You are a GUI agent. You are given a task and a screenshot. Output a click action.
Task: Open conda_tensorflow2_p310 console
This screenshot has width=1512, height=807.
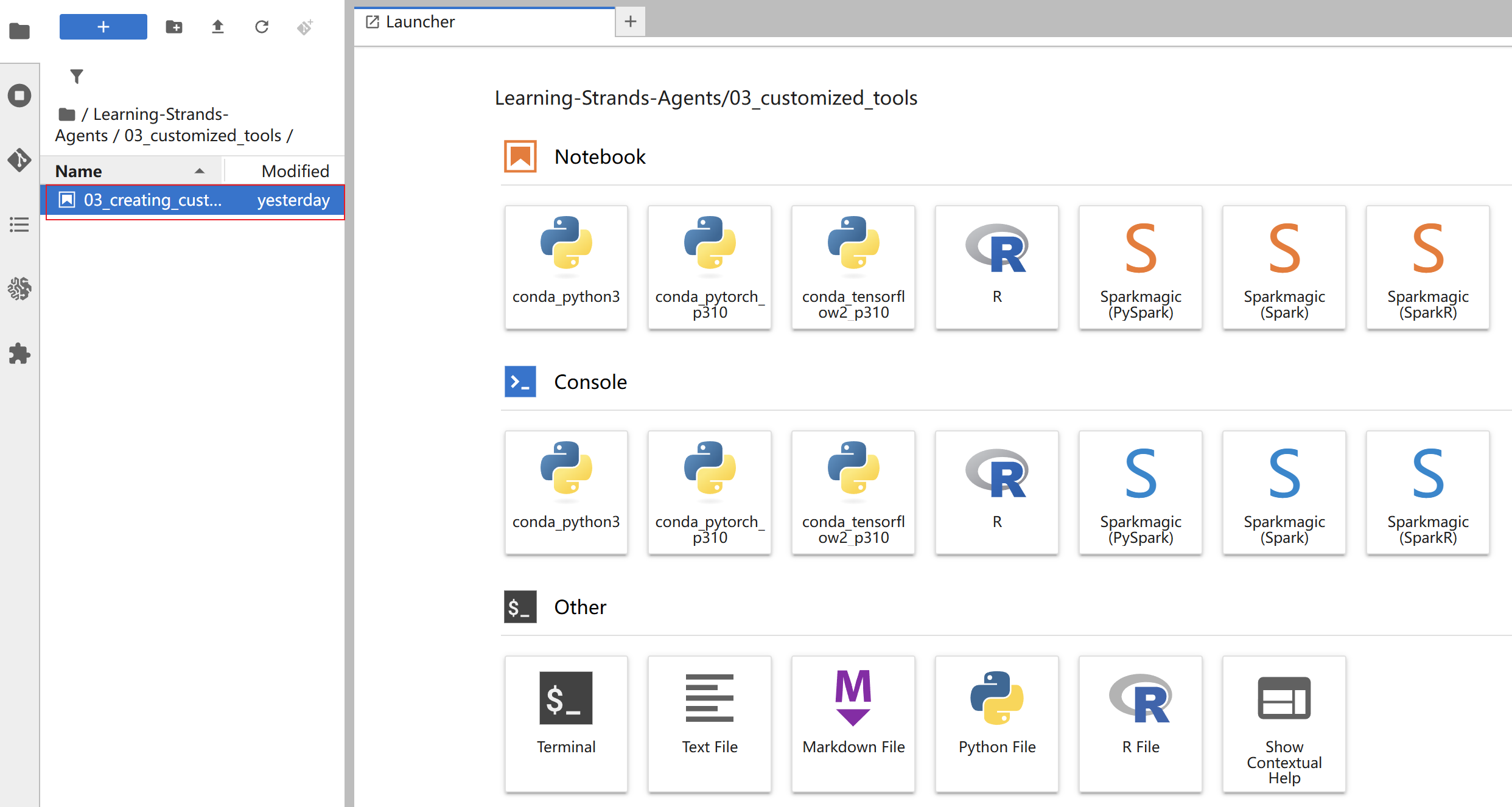853,492
